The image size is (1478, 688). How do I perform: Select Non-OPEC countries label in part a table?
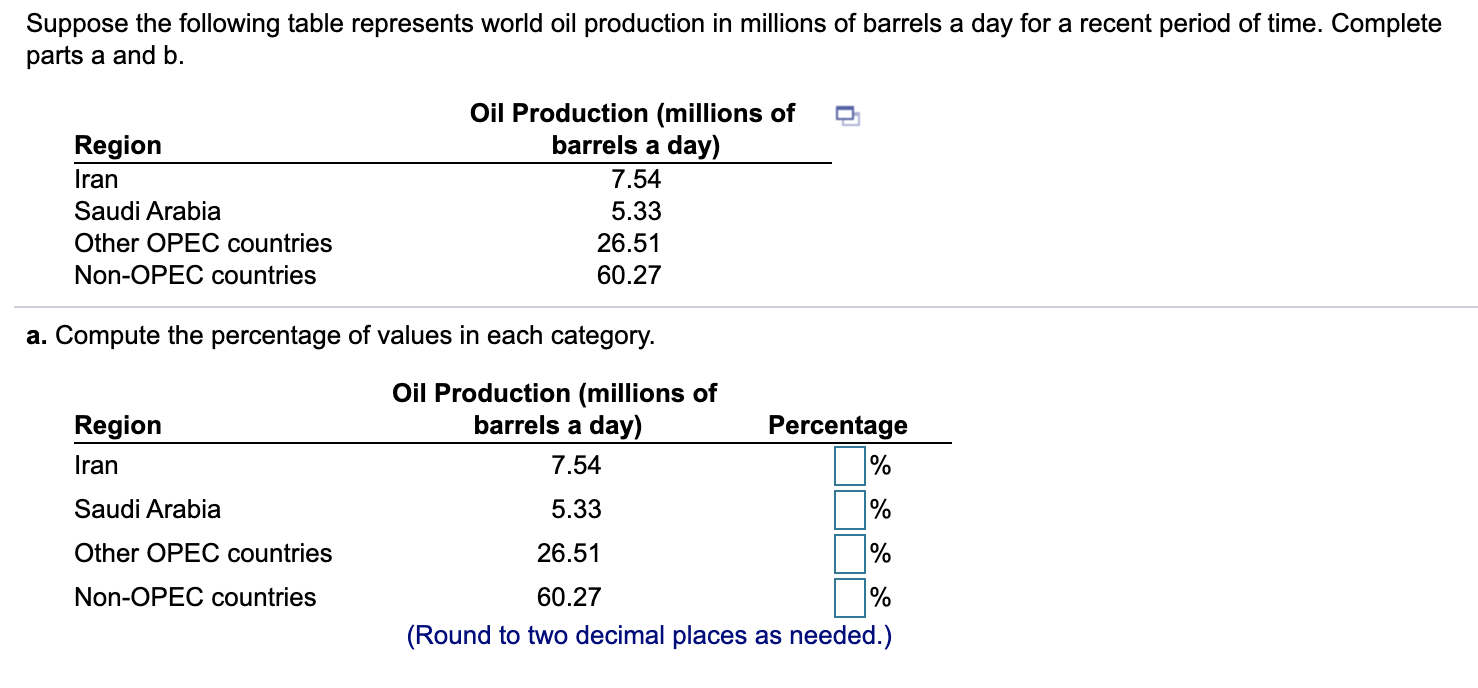click(x=195, y=597)
